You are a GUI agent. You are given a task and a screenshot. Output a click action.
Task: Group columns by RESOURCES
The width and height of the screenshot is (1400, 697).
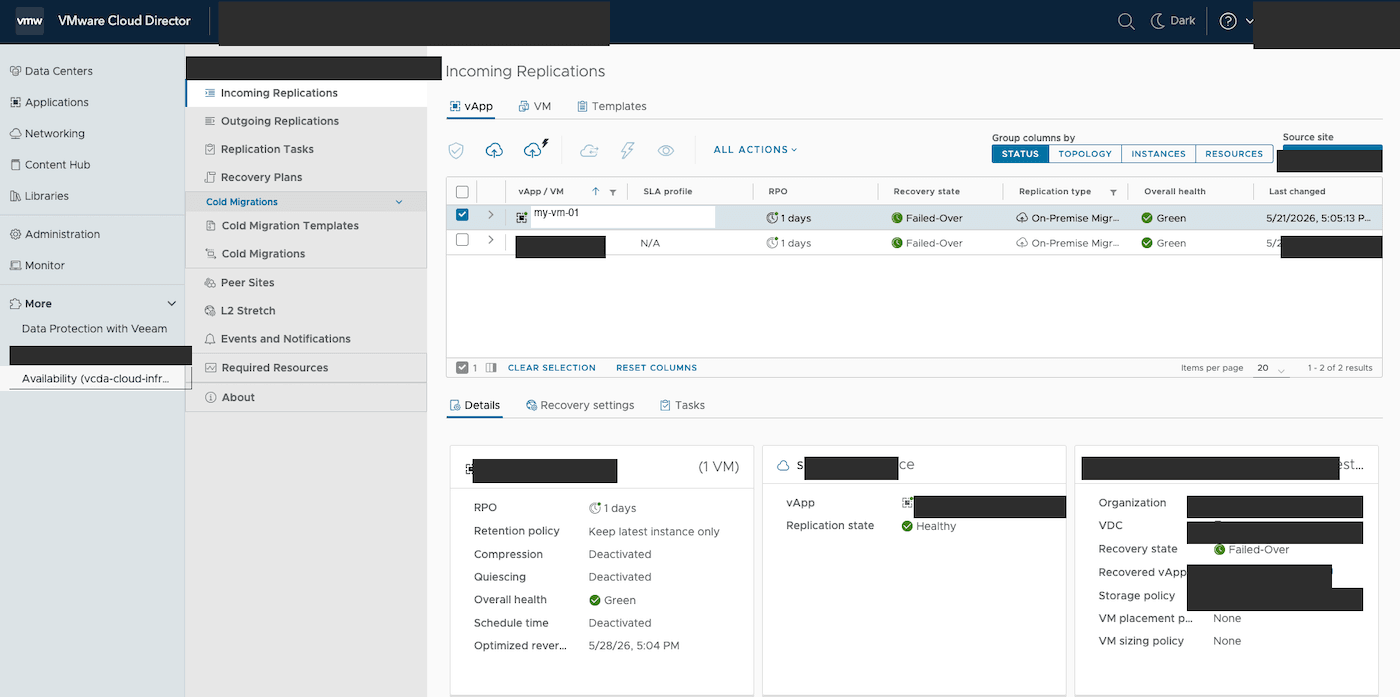(1234, 154)
